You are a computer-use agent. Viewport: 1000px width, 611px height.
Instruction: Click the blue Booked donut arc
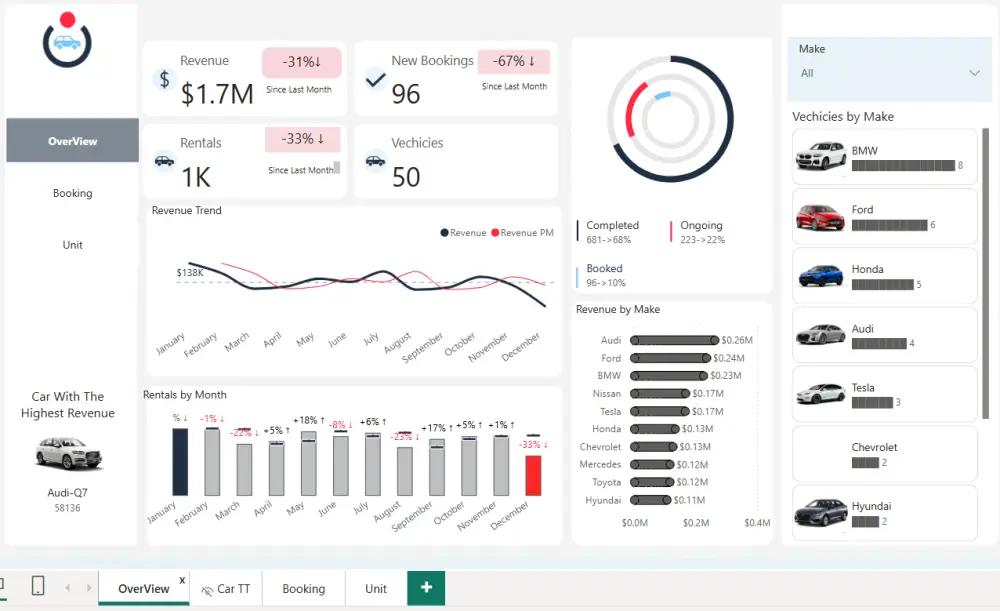click(x=663, y=96)
